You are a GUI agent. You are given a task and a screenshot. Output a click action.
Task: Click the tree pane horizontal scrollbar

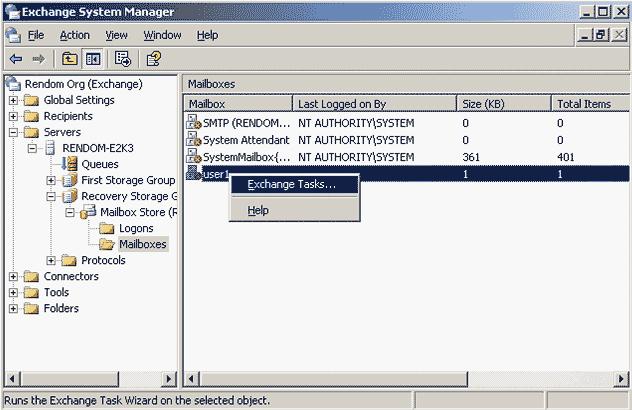pyautogui.click(x=90, y=379)
